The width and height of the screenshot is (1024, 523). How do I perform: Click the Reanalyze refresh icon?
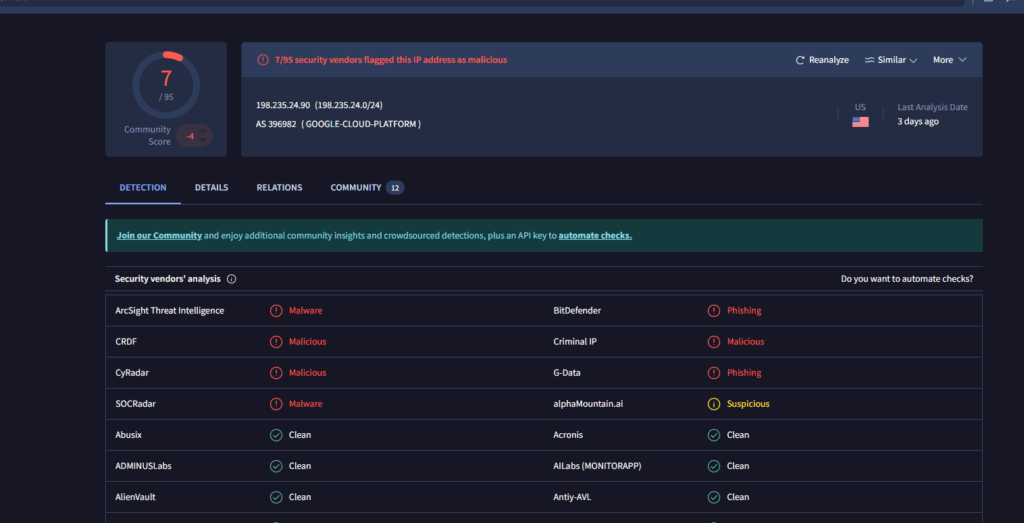point(800,60)
